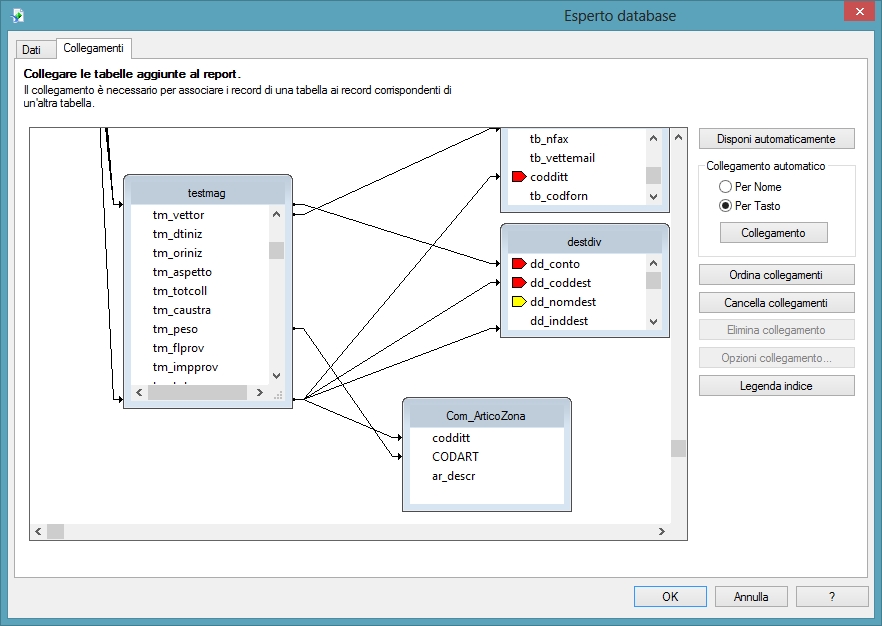The width and height of the screenshot is (882, 626).
Task: Click the Esperto database title bar icon
Action: pyautogui.click(x=17, y=15)
